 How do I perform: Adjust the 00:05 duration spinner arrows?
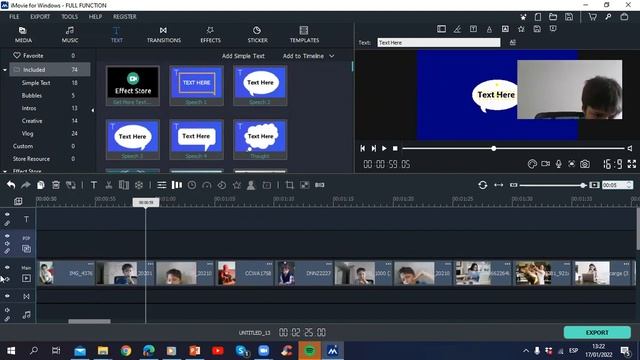629,185
